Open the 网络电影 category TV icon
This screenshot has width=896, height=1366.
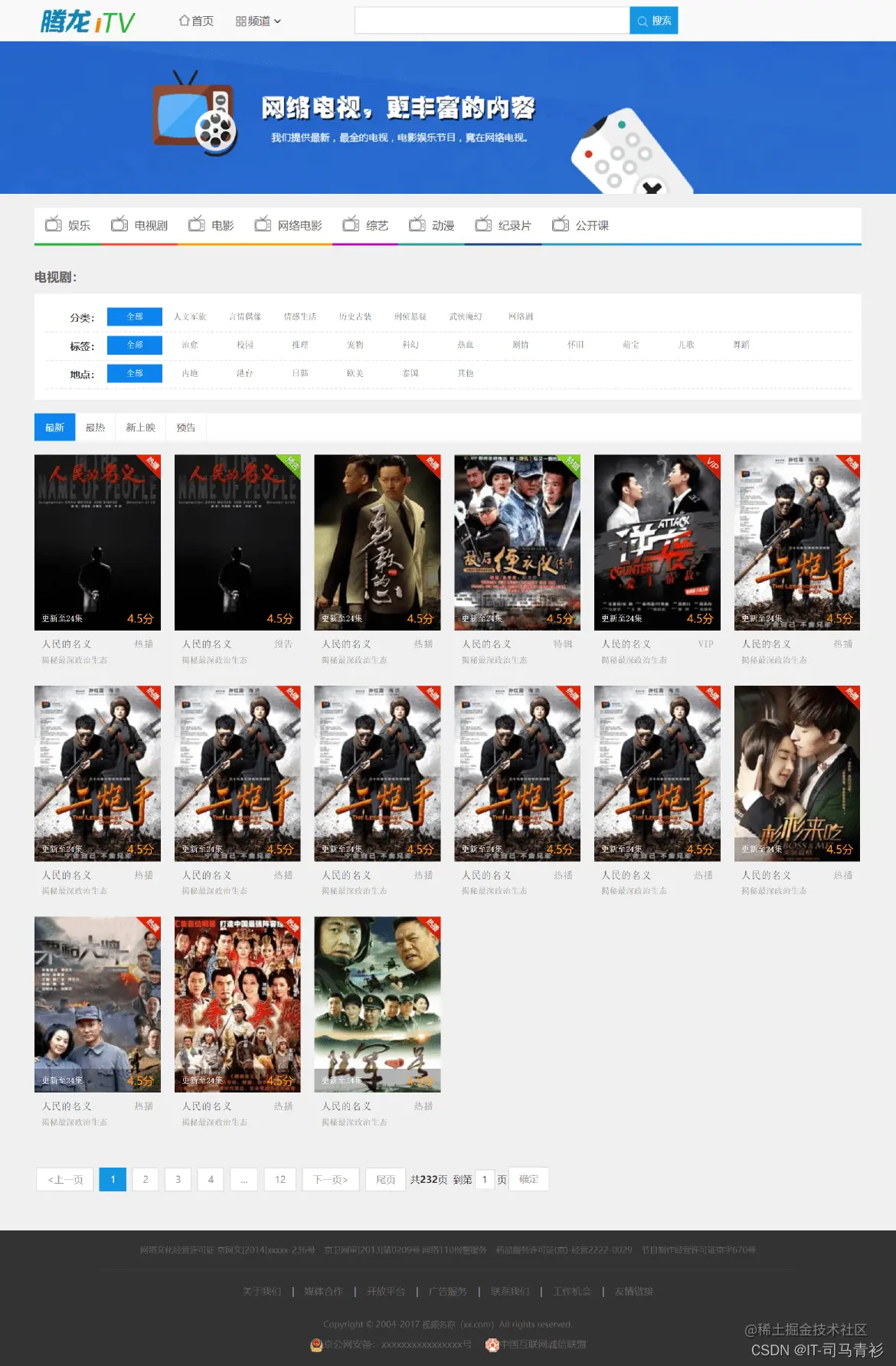tap(263, 224)
